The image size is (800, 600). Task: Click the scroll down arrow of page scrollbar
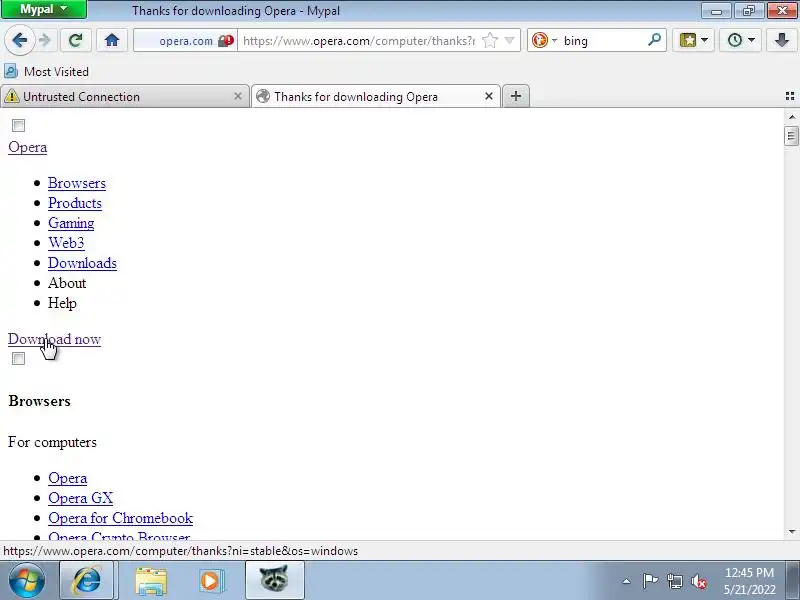792,532
